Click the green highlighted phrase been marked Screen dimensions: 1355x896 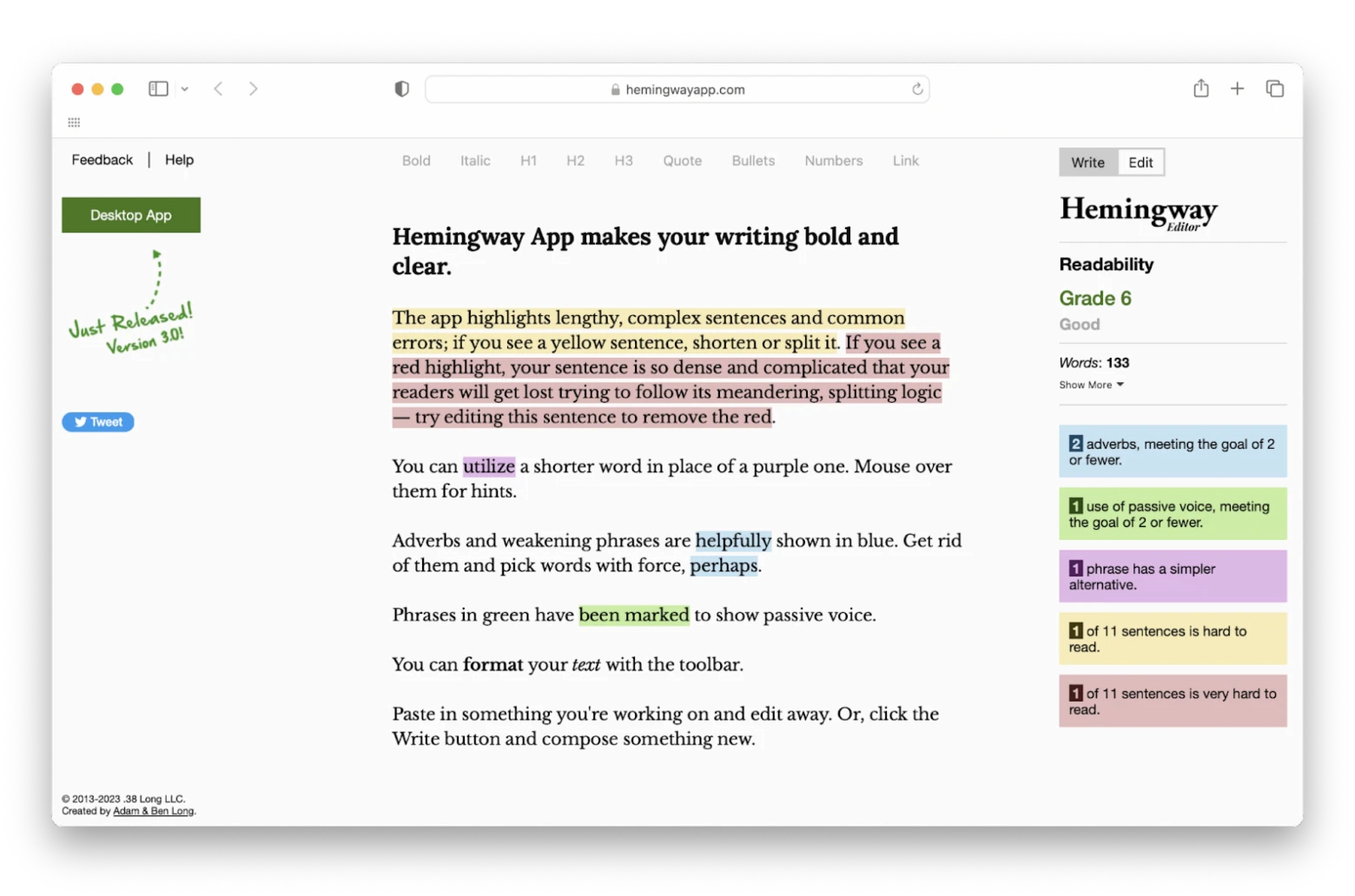[634, 615]
